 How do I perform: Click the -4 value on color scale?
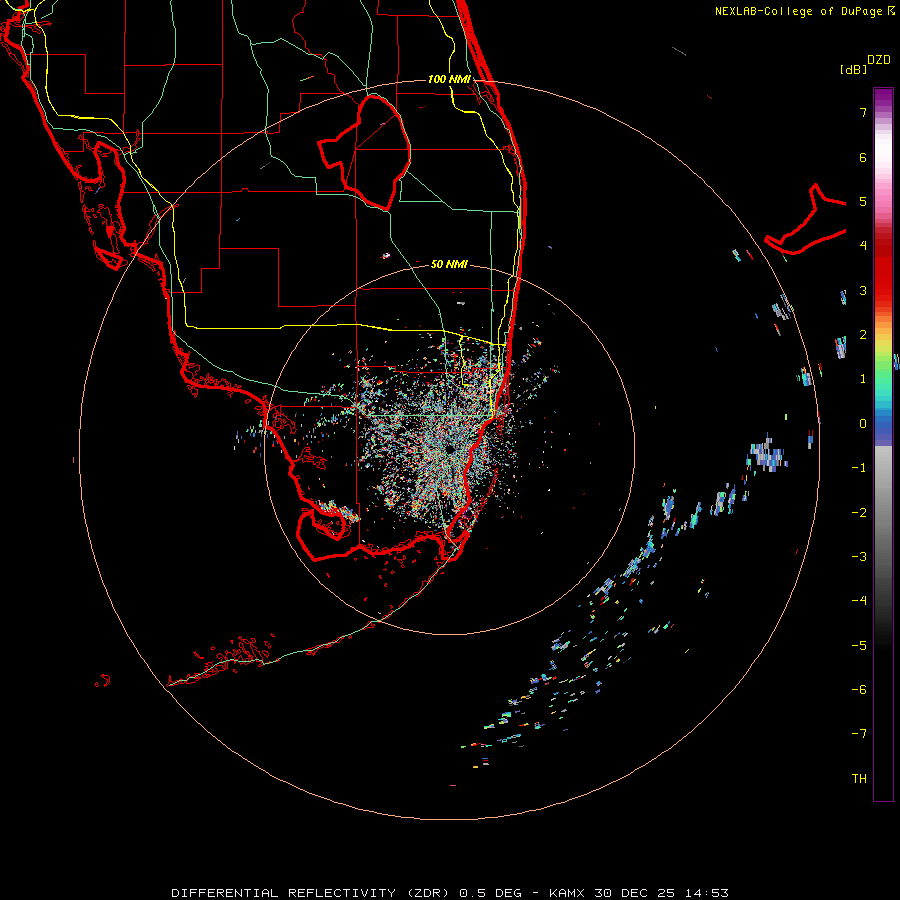(x=859, y=601)
